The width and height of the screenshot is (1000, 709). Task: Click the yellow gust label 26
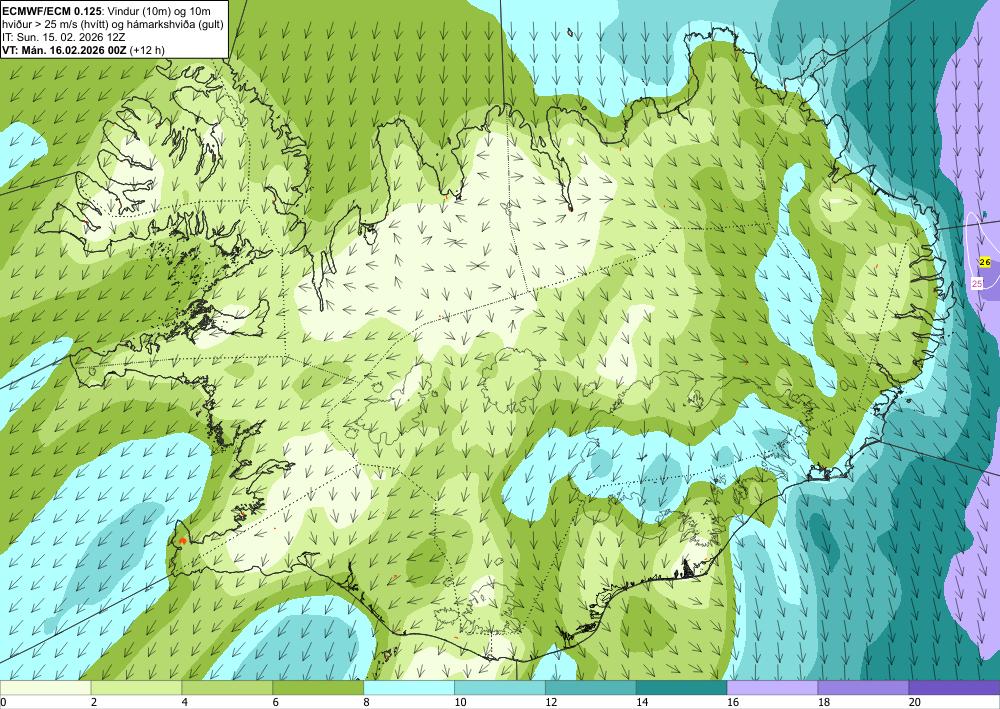click(x=985, y=262)
